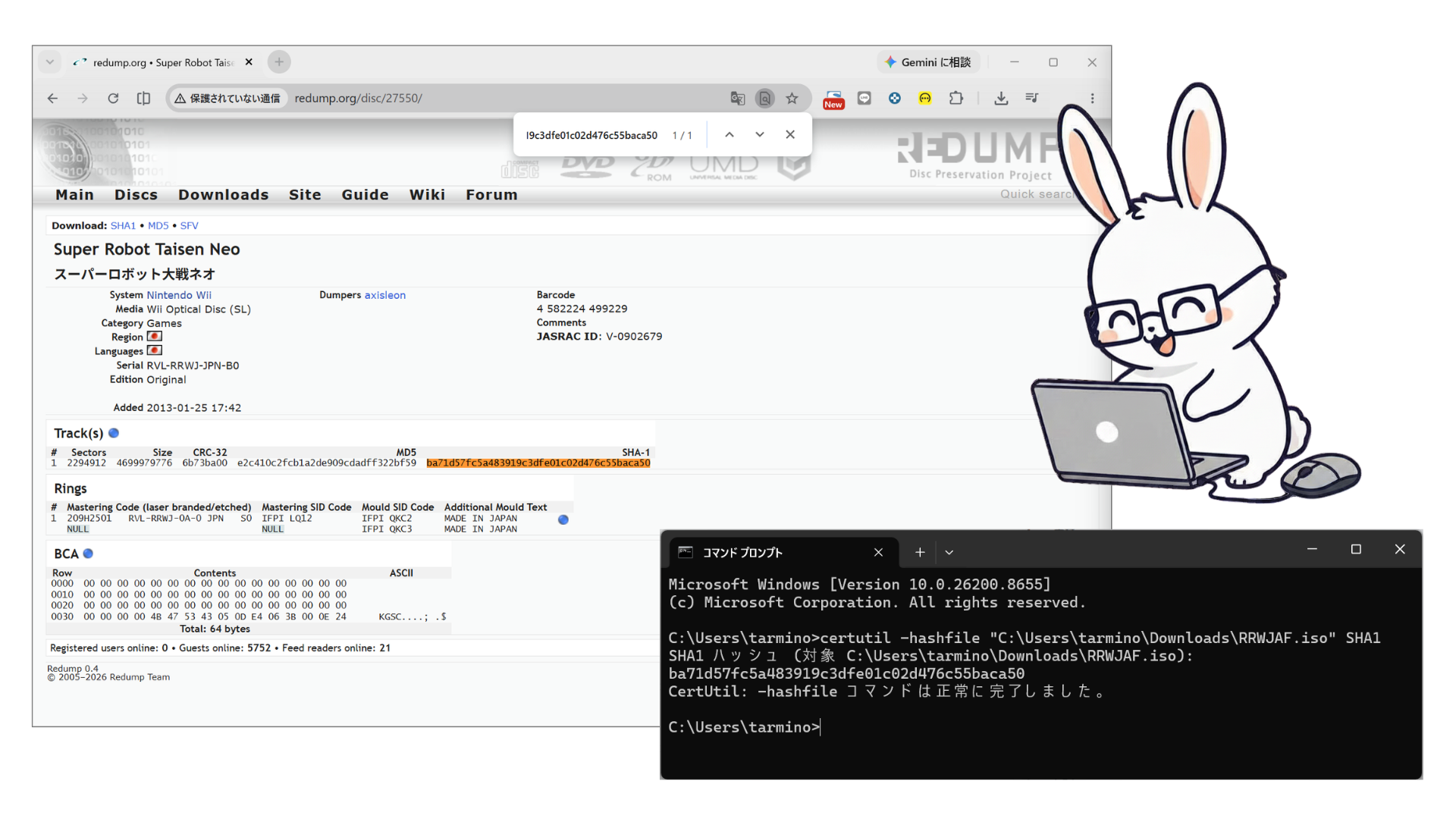
Task: Open the terminal new-profile dropdown chevron
Action: [x=949, y=553]
